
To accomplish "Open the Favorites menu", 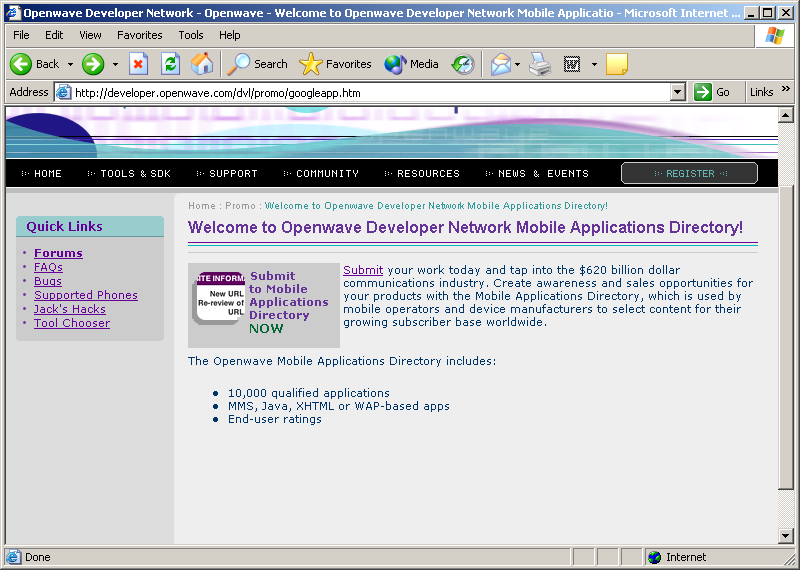I will click(x=140, y=35).
